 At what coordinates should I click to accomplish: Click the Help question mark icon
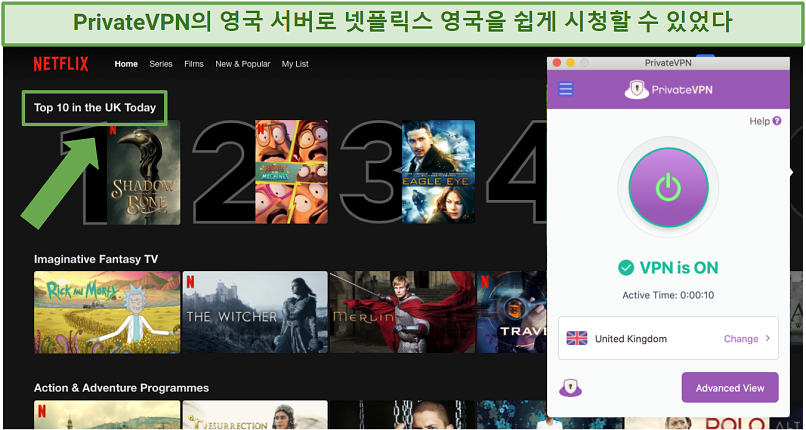click(x=777, y=121)
